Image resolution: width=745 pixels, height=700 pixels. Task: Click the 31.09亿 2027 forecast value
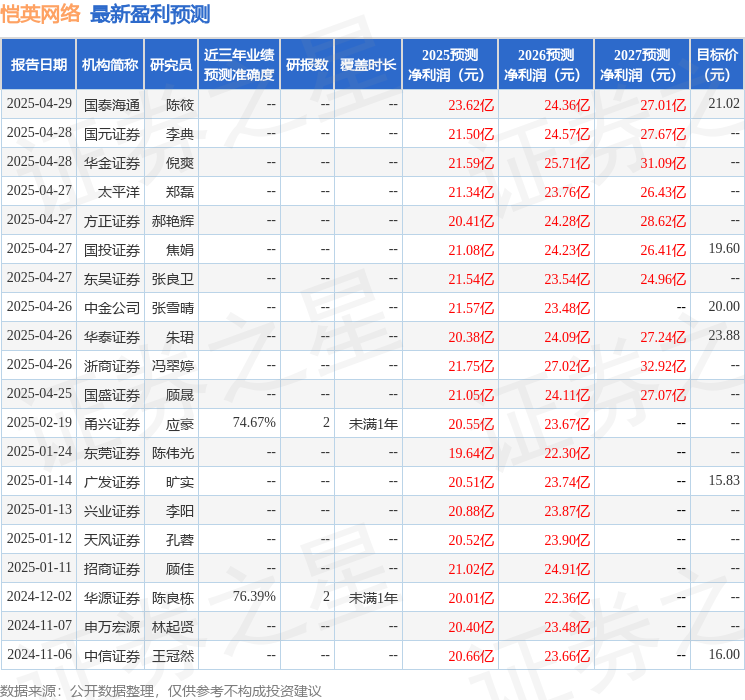[x=663, y=163]
